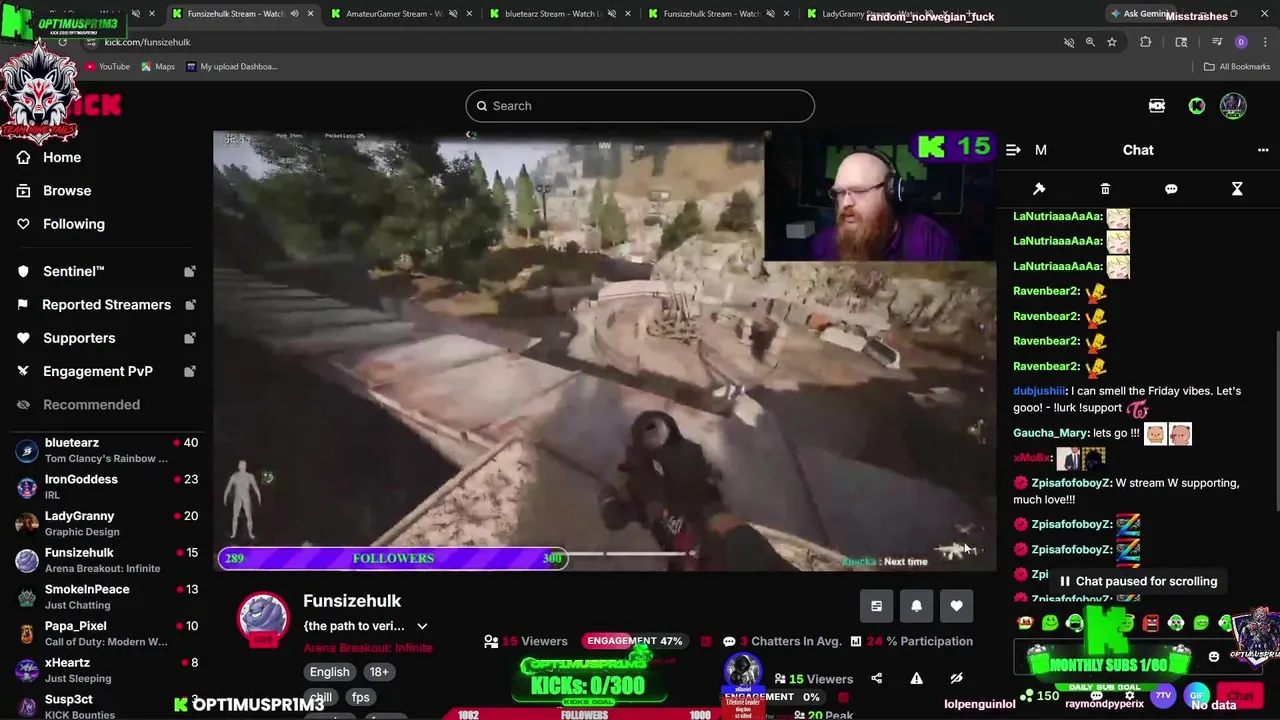
Task: Open xHeartz recommended channel
Action: tap(106, 670)
